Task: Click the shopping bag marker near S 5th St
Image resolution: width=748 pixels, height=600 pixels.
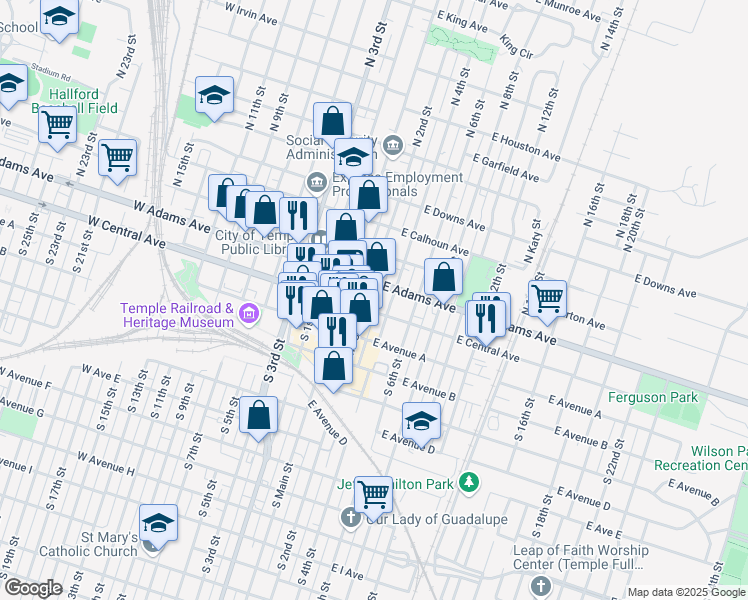Action: click(x=258, y=415)
